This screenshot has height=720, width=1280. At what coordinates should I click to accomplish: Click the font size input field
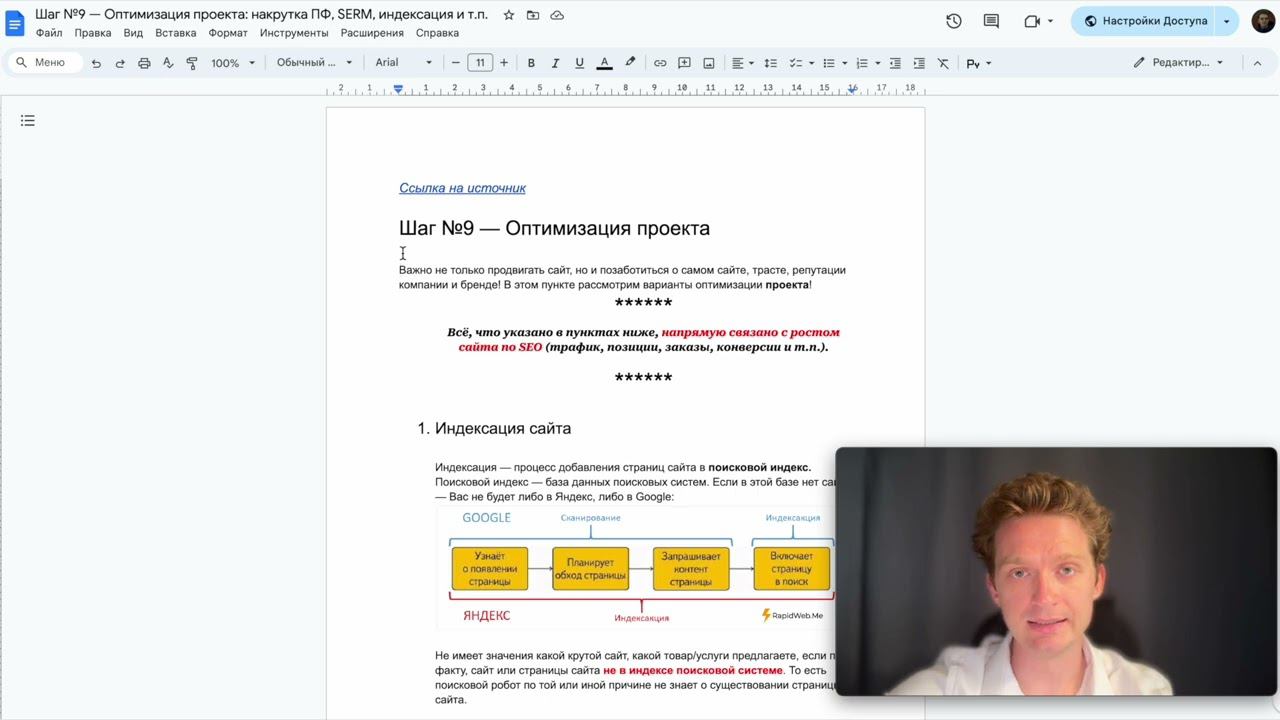tap(480, 63)
